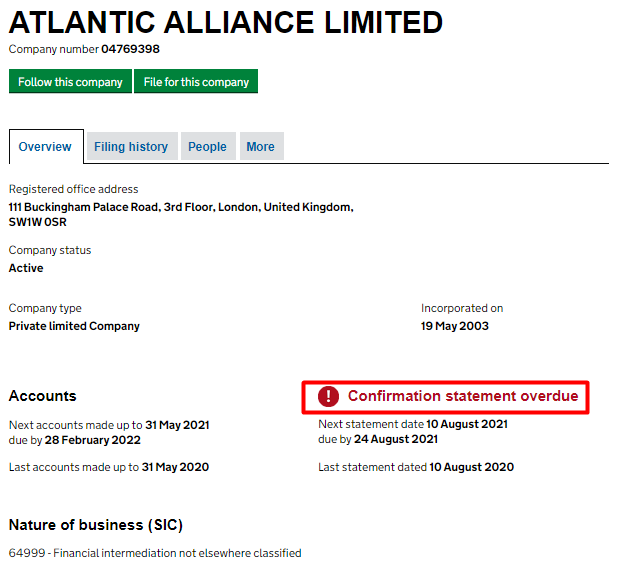Image resolution: width=617 pixels, height=577 pixels.
Task: Click the incorporation date 19 May 2003
Action: [x=455, y=326]
